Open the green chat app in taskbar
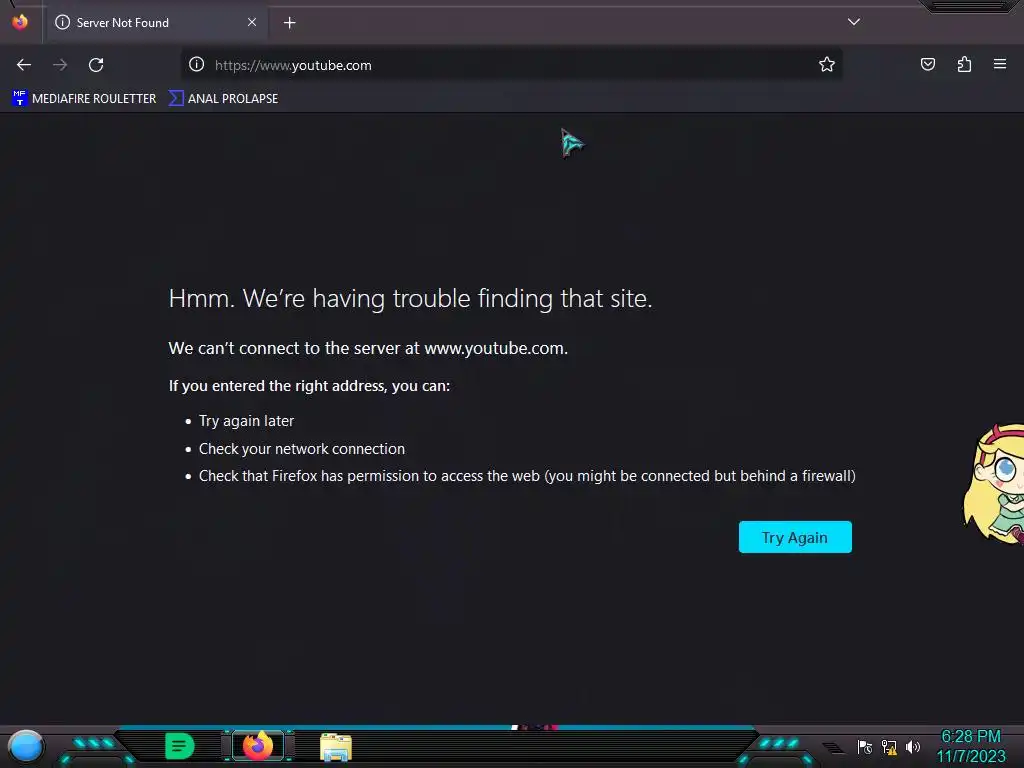 pyautogui.click(x=180, y=746)
